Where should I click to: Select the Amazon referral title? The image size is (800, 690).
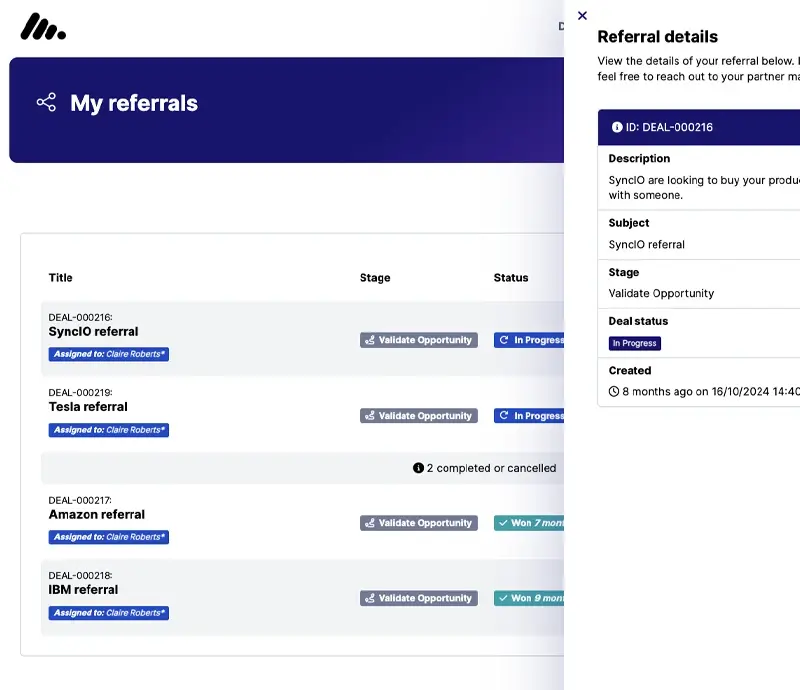96,515
